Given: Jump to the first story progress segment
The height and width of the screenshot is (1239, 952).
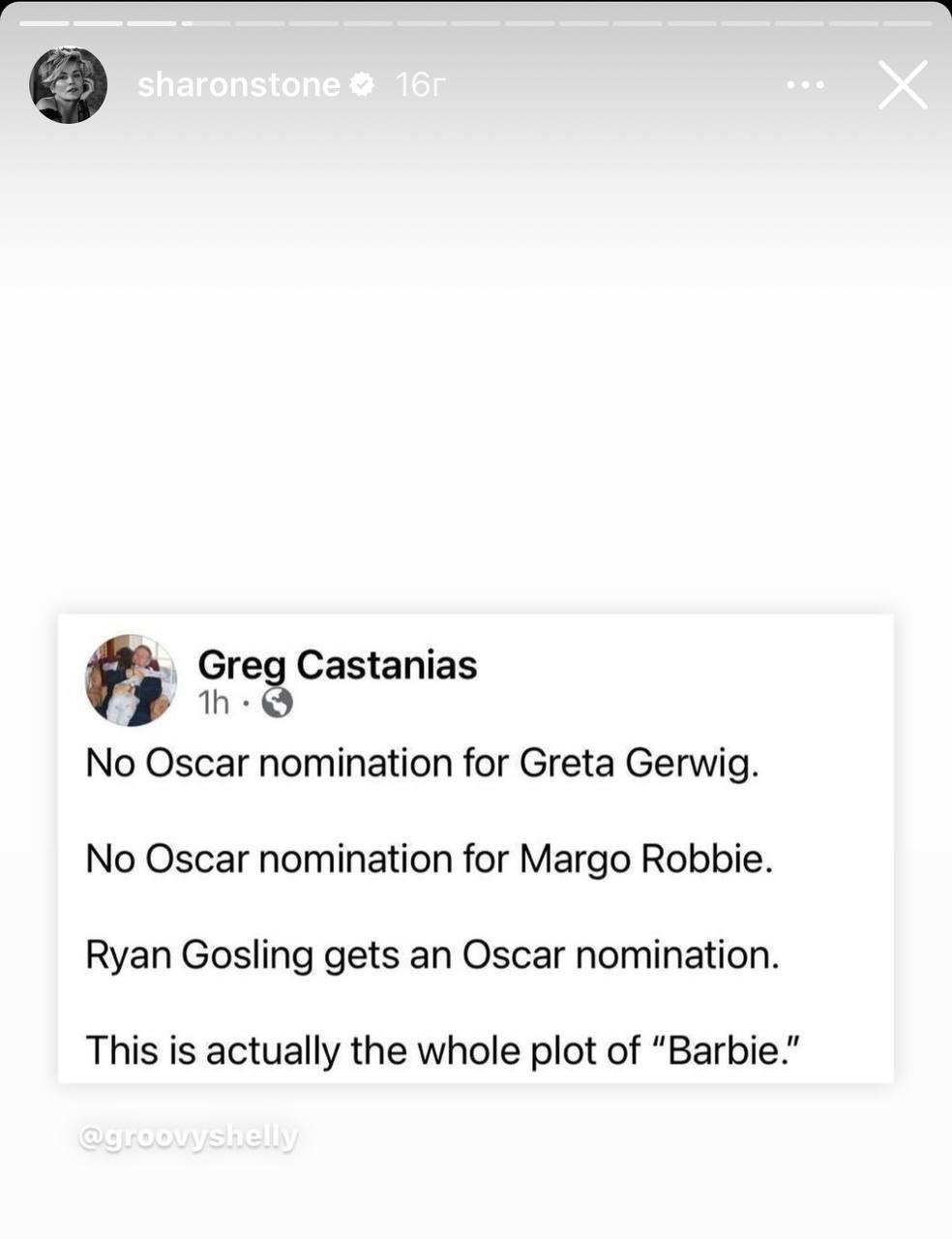Looking at the screenshot, I should click(x=44, y=22).
